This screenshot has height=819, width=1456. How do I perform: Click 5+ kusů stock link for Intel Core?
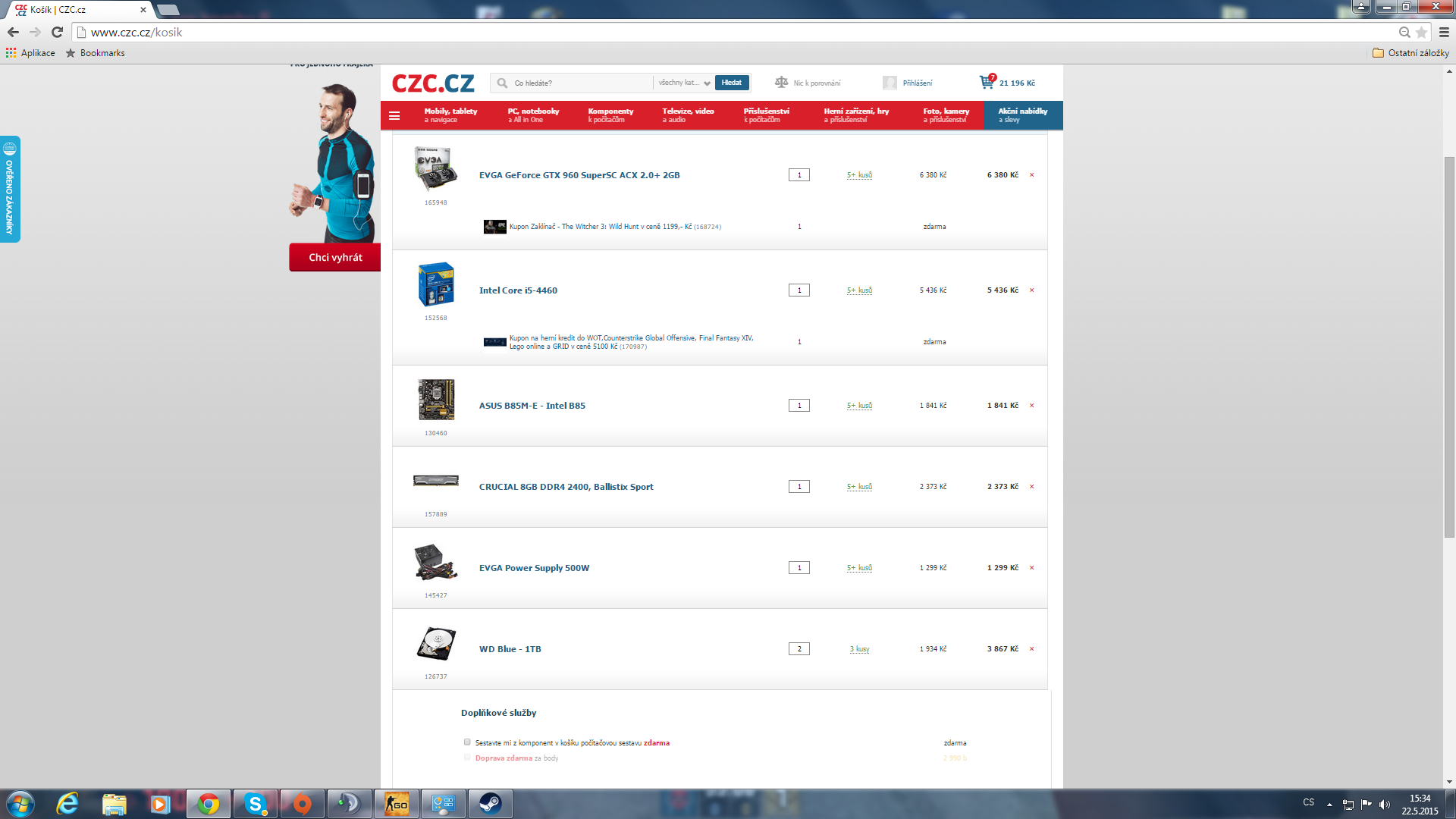859,290
